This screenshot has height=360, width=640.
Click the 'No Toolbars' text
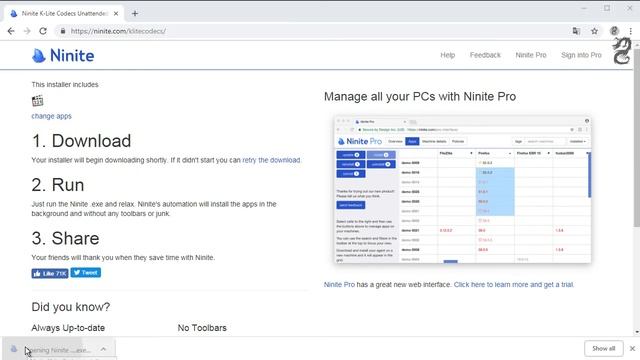[202, 328]
